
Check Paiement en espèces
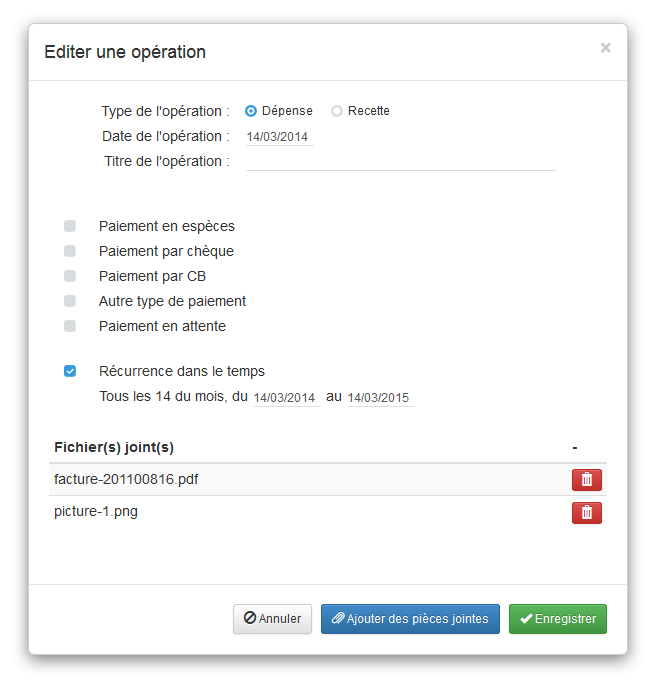click(x=70, y=226)
